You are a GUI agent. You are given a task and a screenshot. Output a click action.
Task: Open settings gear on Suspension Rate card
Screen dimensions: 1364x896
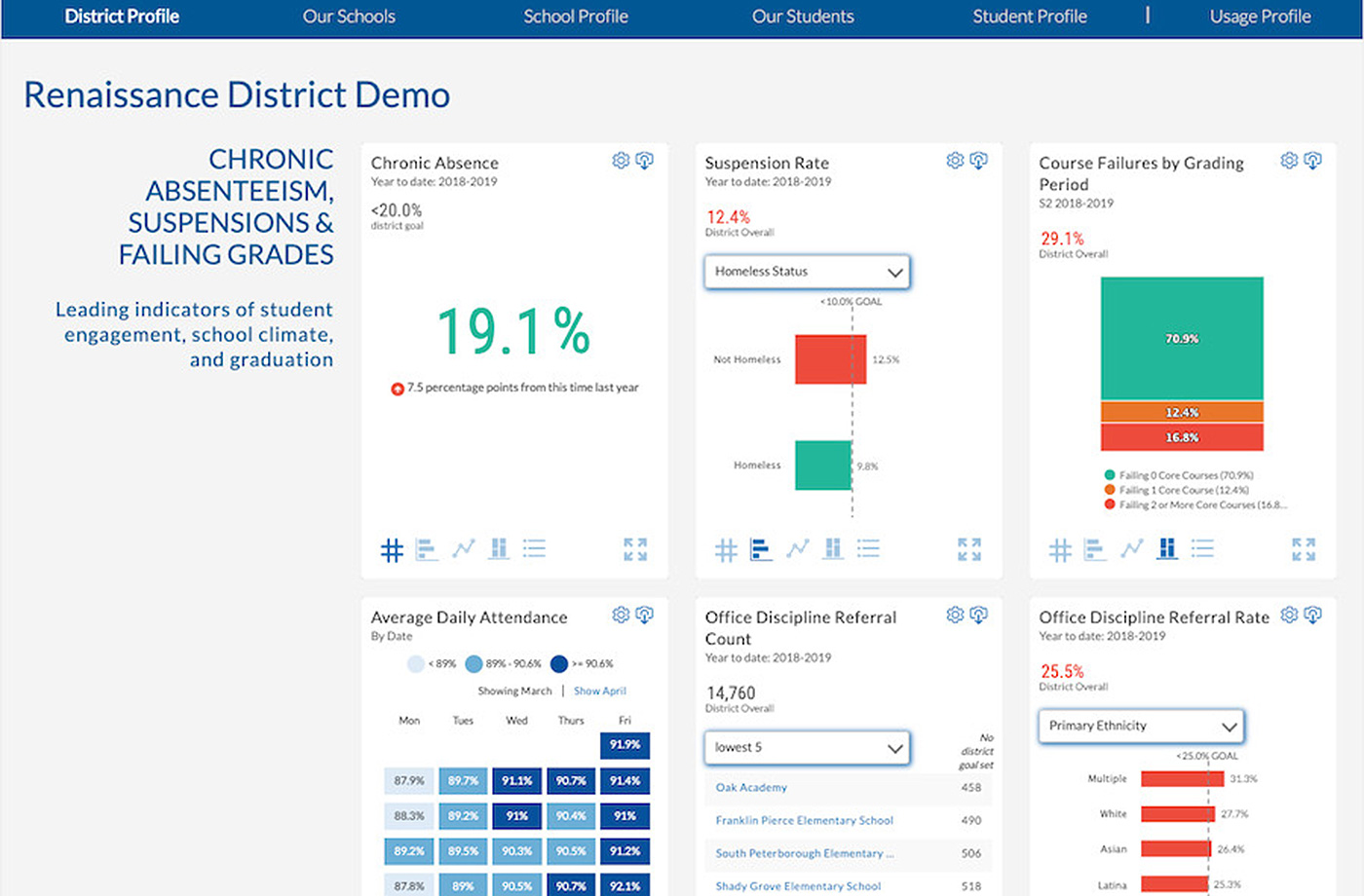tap(955, 161)
